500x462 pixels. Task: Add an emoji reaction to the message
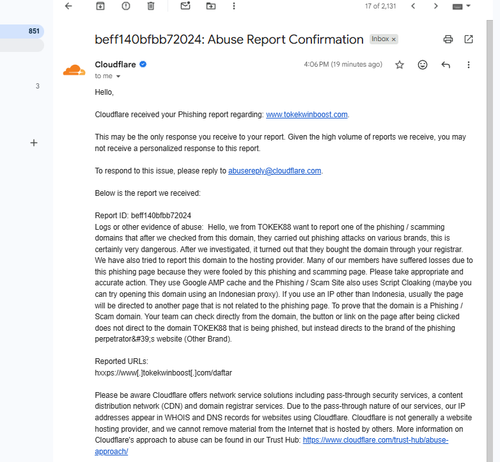click(x=422, y=65)
